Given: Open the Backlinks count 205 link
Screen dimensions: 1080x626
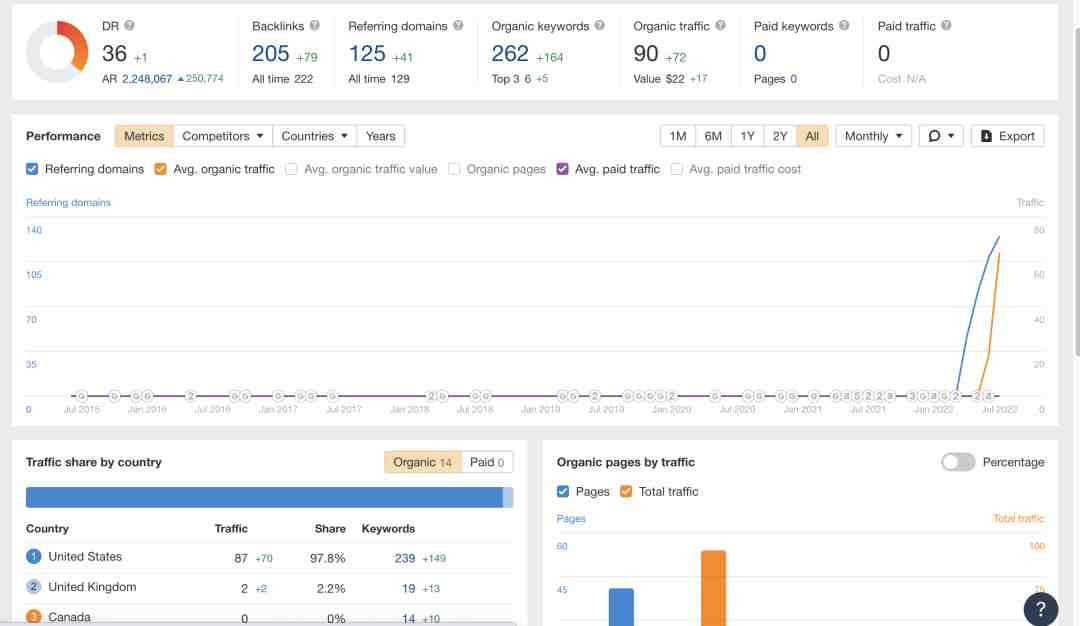Looking at the screenshot, I should 271,53.
